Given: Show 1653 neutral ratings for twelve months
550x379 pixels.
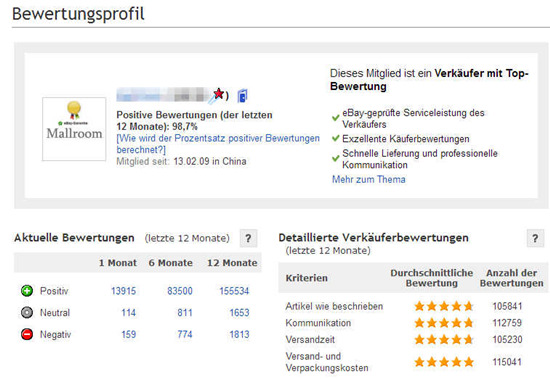Looking at the screenshot, I should coord(239,313).
